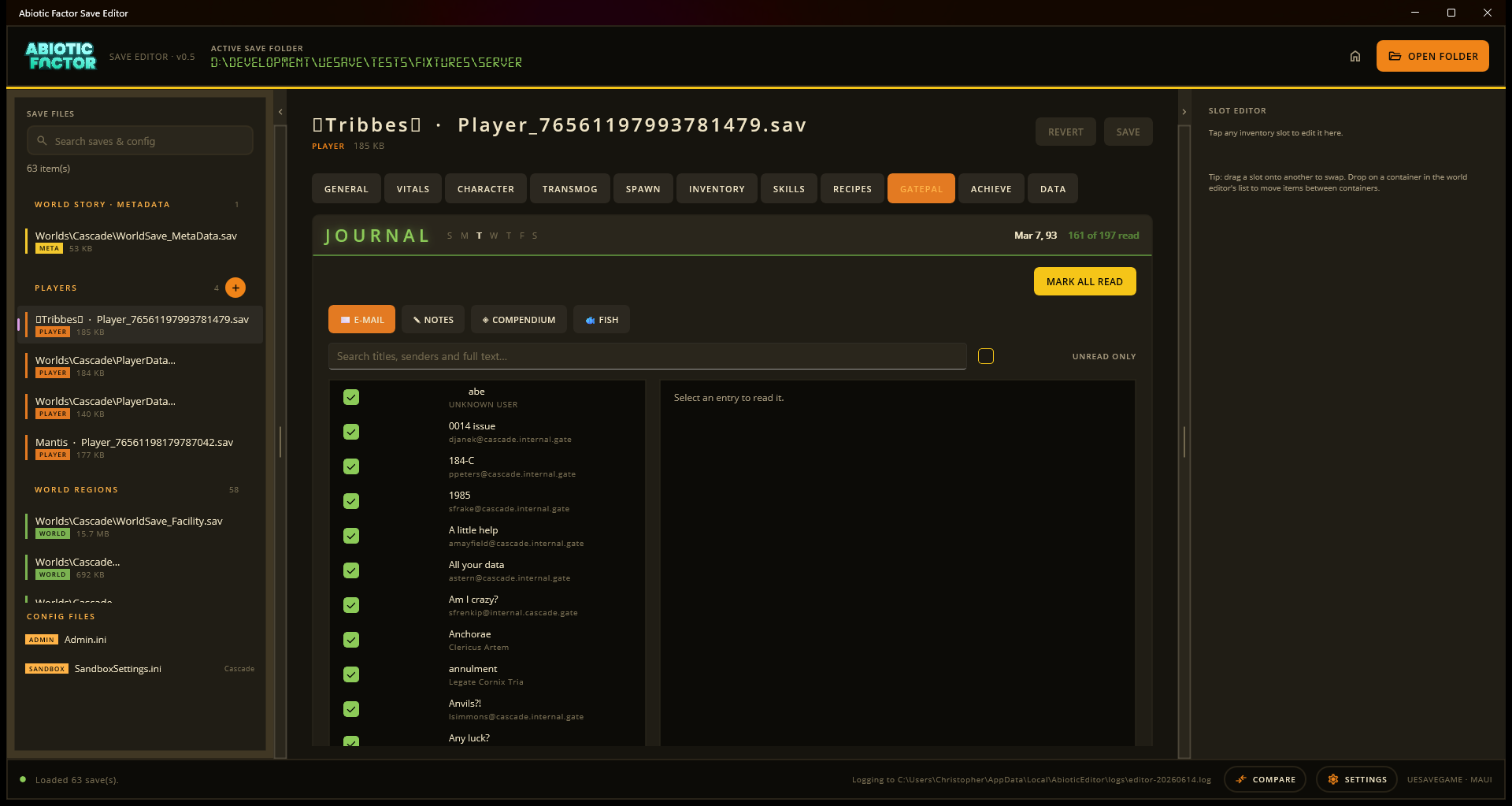Viewport: 1512px width, 806px height.
Task: Open the Compare tool
Action: click(x=1265, y=779)
